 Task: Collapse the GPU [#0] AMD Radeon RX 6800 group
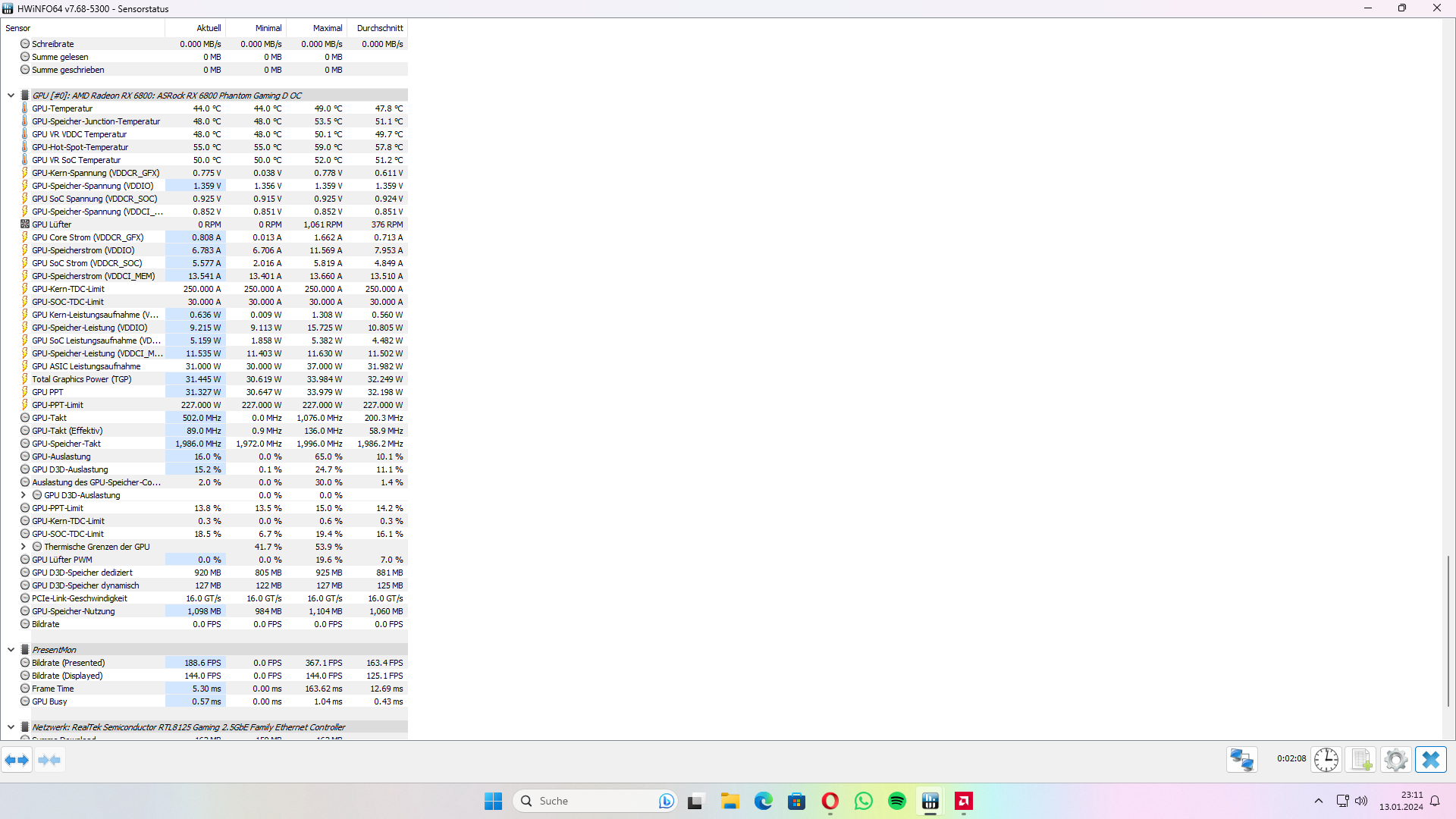(11, 96)
